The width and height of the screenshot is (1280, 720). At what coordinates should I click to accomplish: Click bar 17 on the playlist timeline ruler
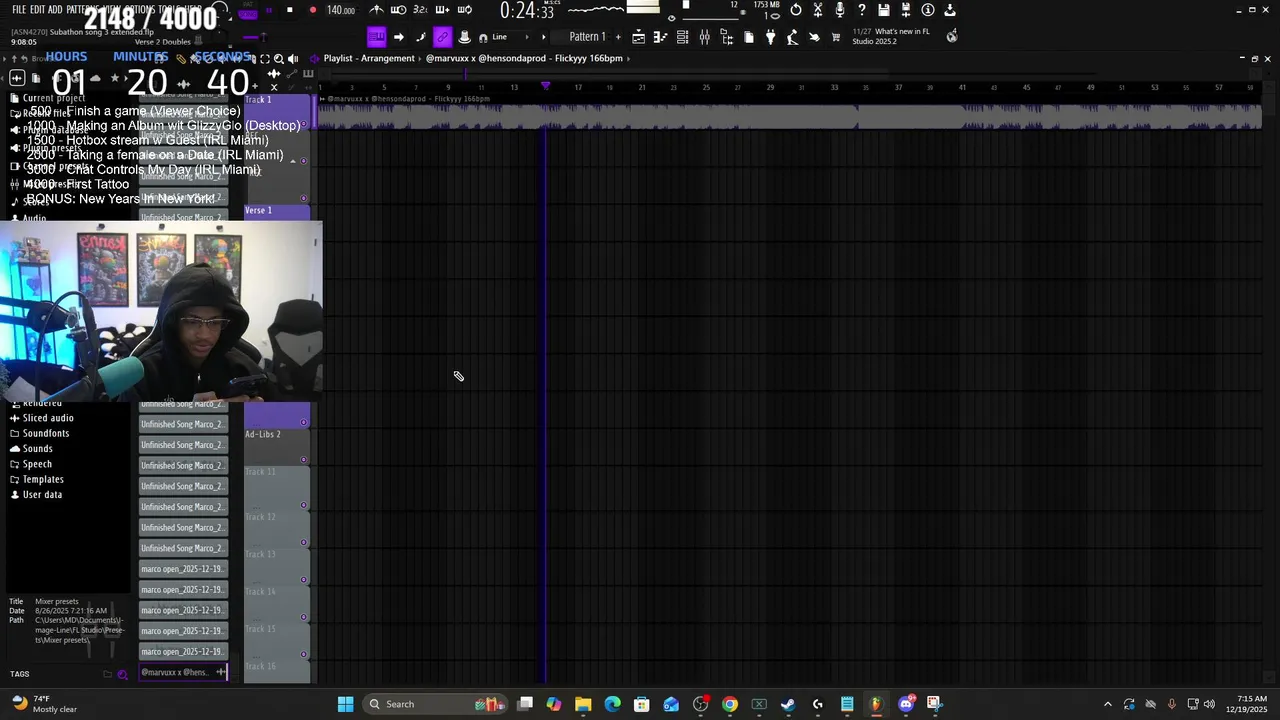pyautogui.click(x=578, y=87)
